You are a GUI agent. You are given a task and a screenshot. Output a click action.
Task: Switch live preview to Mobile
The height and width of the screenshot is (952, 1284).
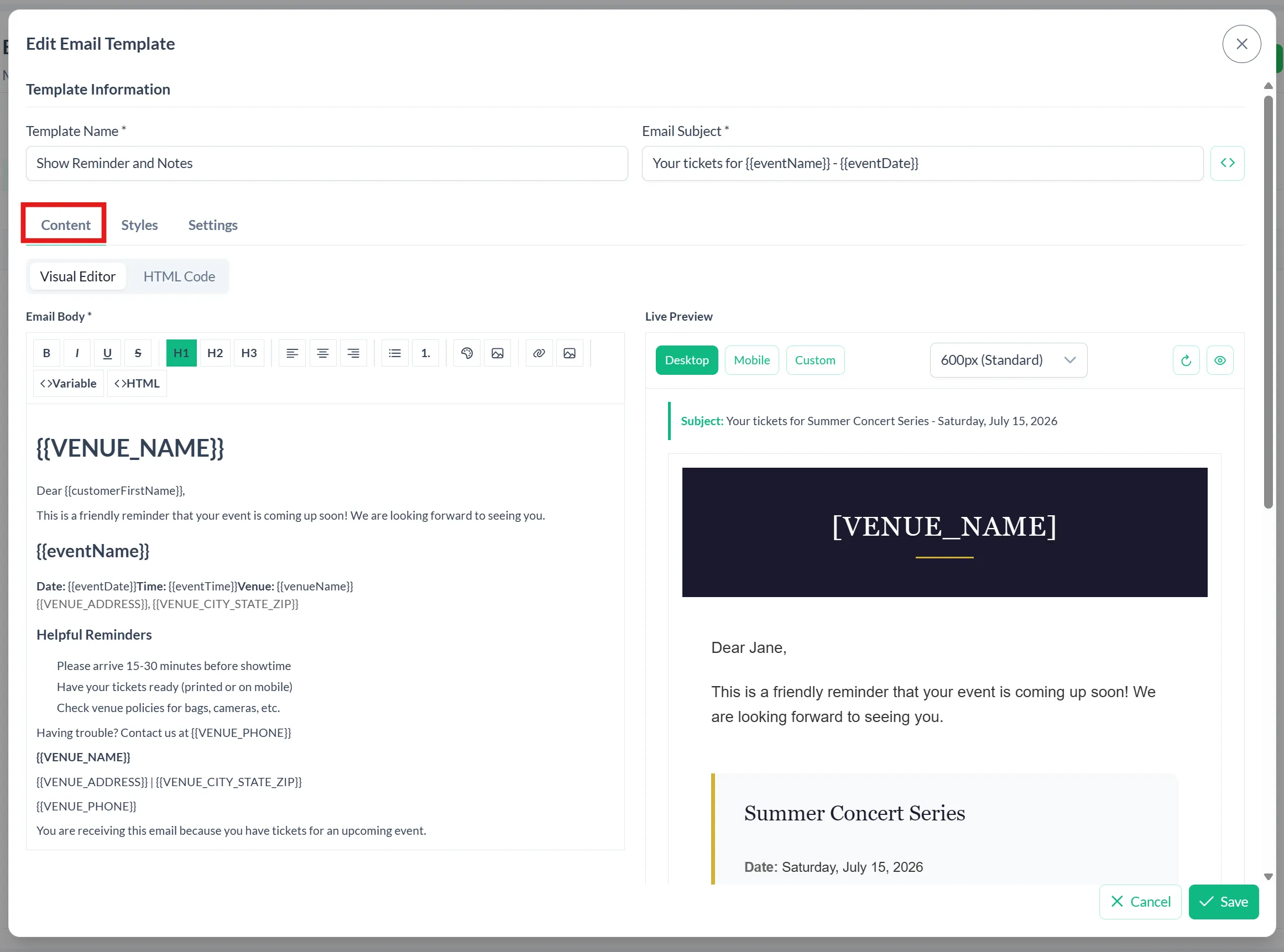click(751, 361)
